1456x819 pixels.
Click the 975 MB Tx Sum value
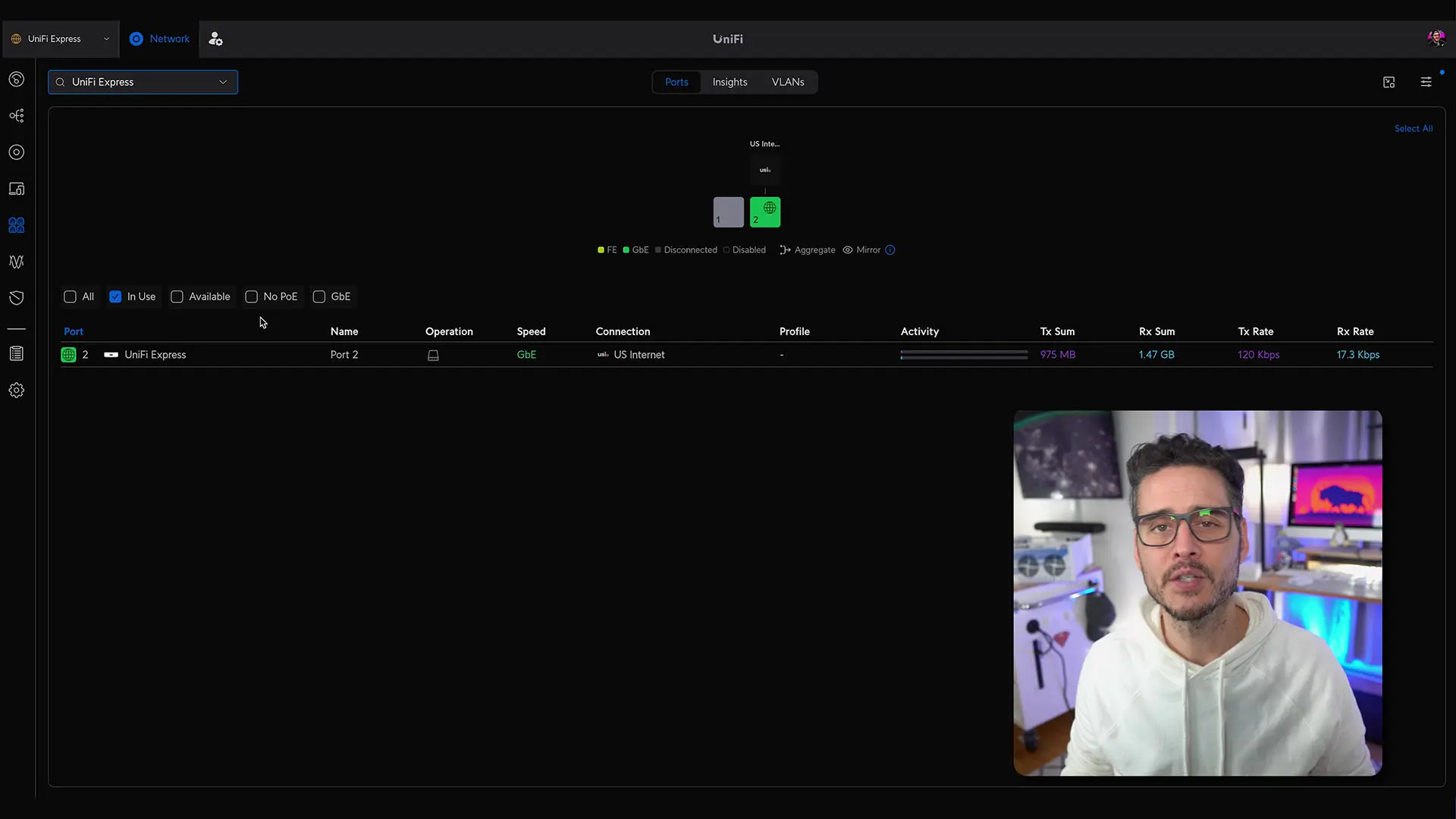click(1058, 355)
